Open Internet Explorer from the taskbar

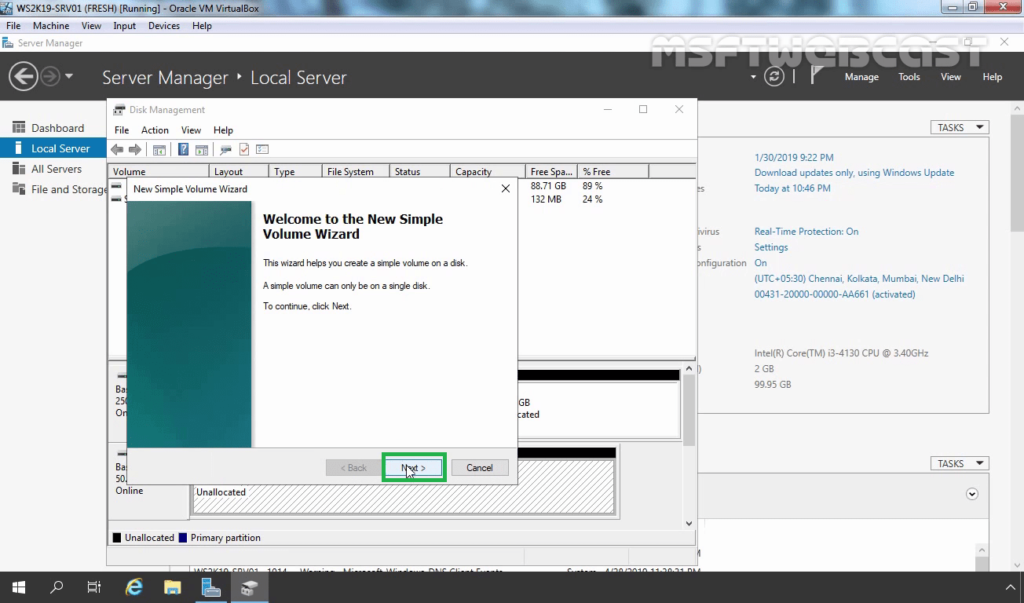134,587
